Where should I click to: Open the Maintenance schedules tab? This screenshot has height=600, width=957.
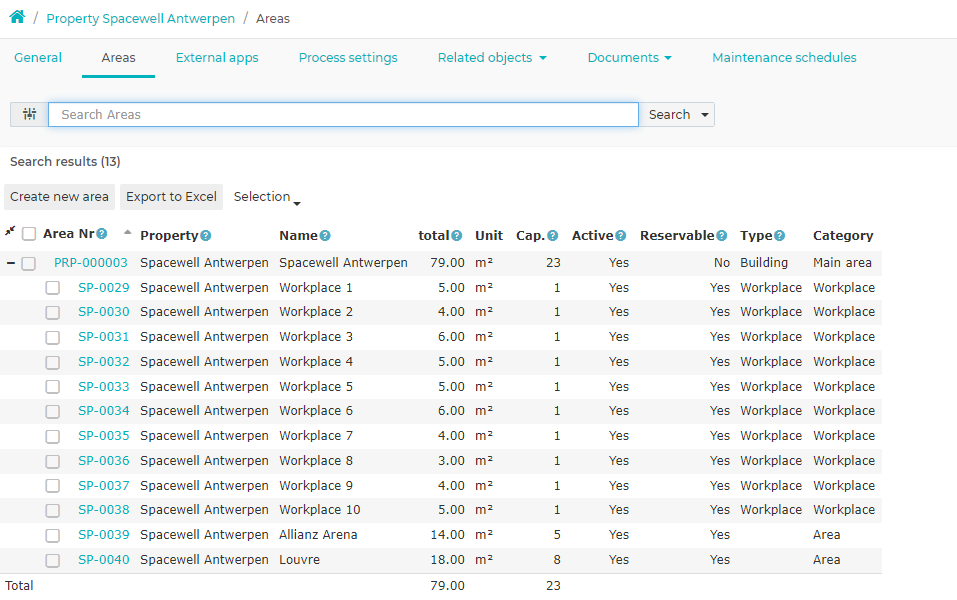click(x=784, y=57)
